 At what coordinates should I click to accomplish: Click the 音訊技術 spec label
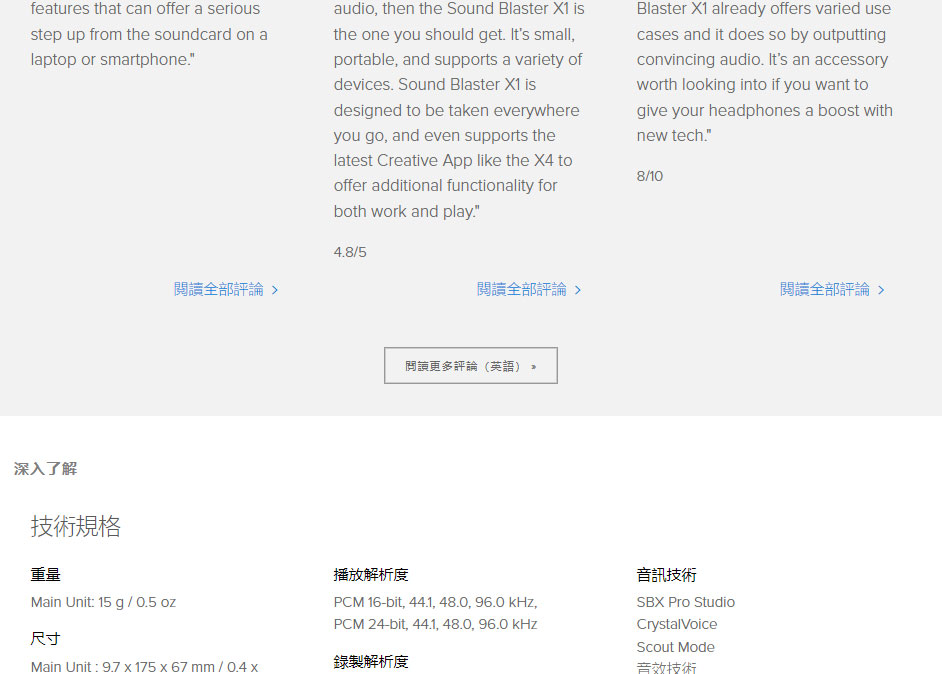(x=667, y=574)
